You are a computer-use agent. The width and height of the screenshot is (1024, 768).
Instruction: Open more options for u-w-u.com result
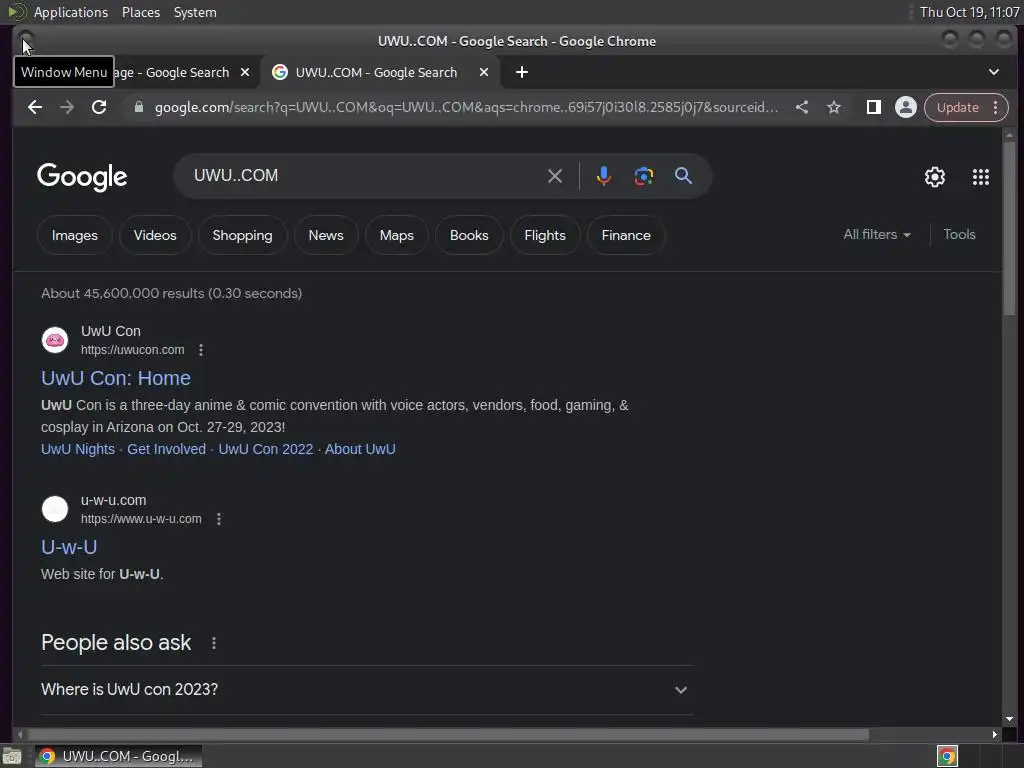[x=219, y=519]
